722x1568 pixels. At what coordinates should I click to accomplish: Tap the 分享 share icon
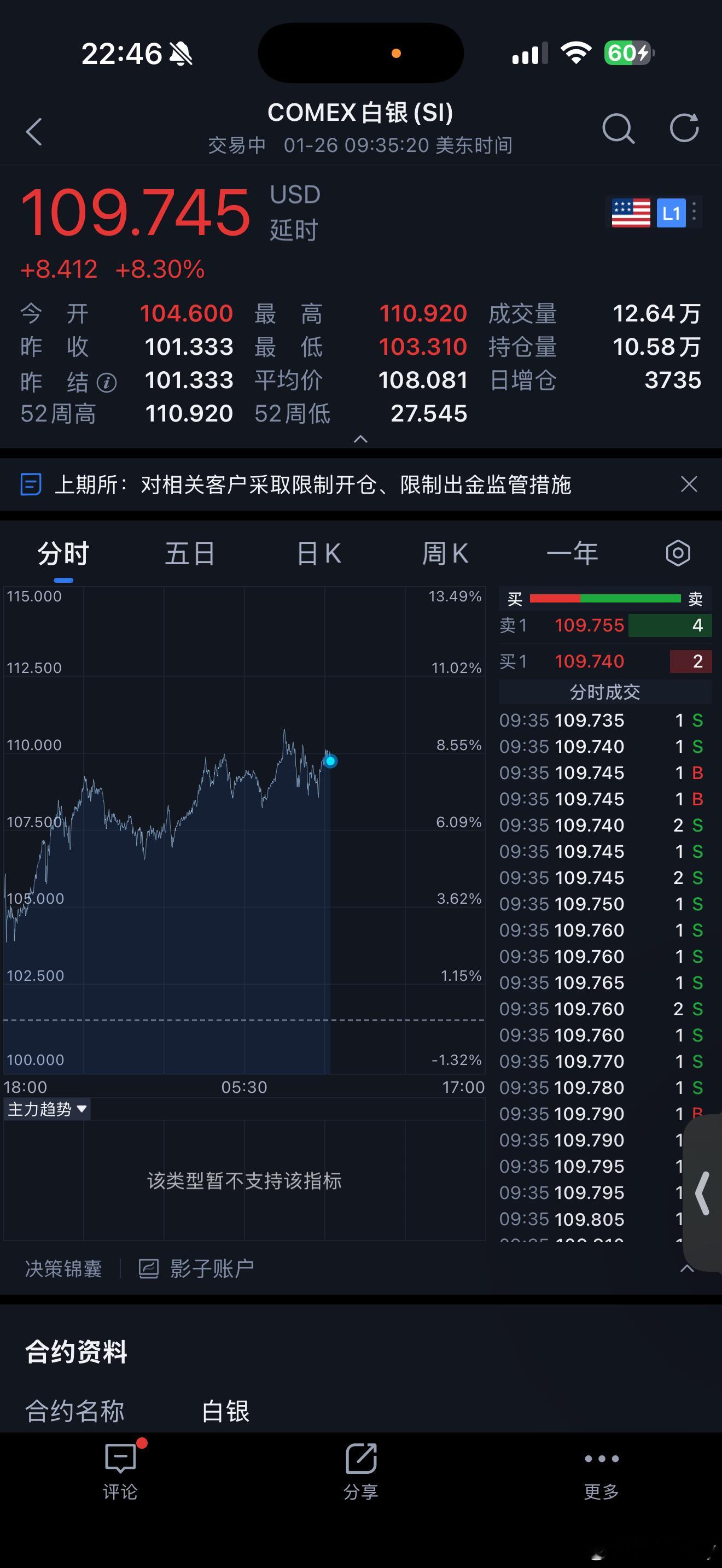361,1459
